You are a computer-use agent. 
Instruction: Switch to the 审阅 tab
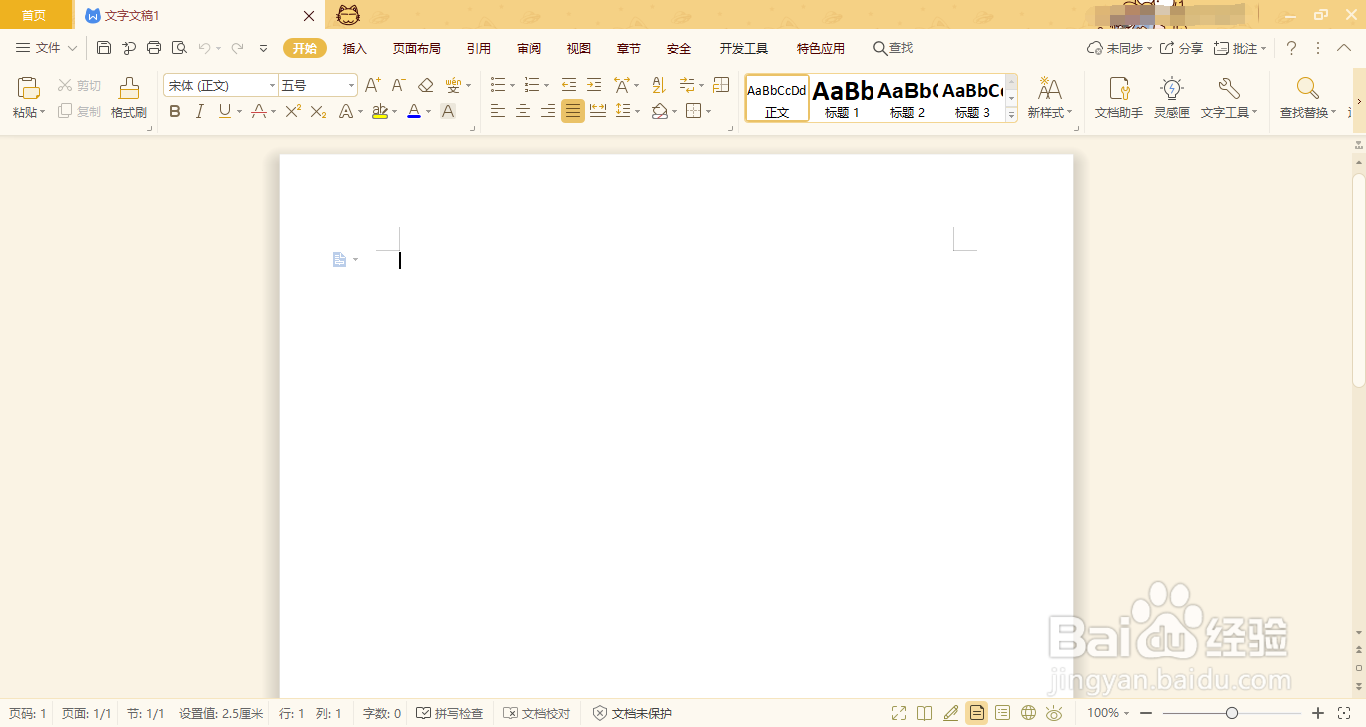(x=529, y=48)
